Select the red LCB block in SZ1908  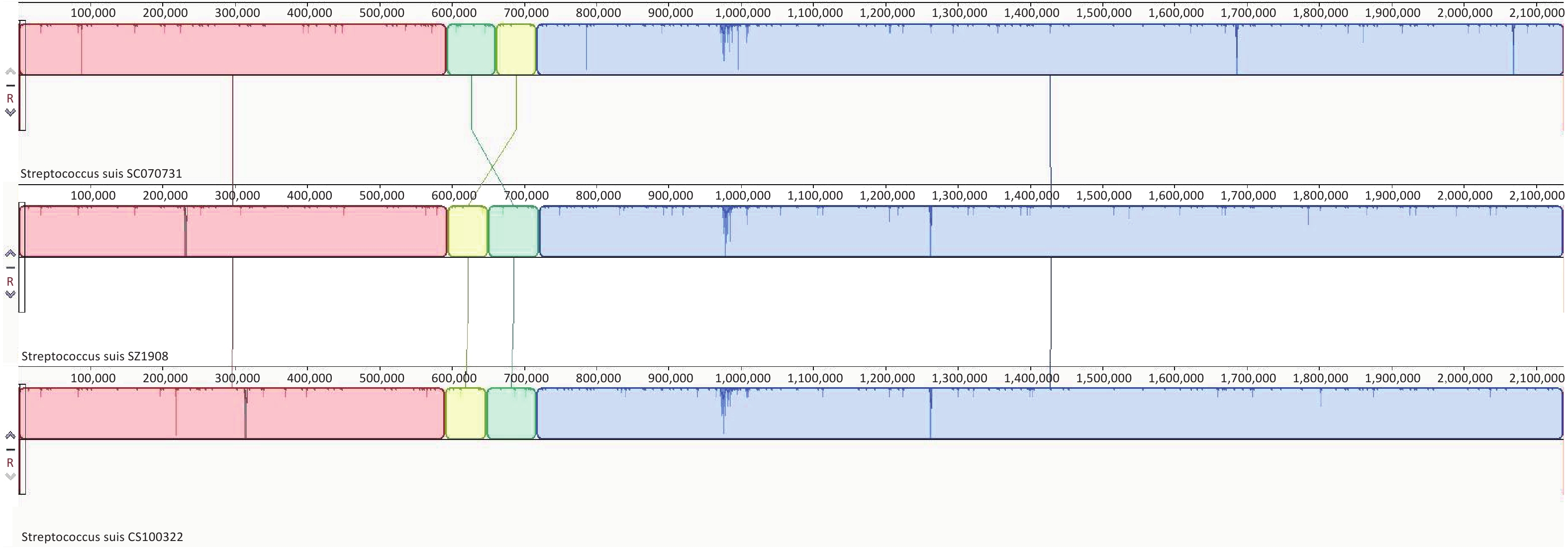[x=233, y=231]
